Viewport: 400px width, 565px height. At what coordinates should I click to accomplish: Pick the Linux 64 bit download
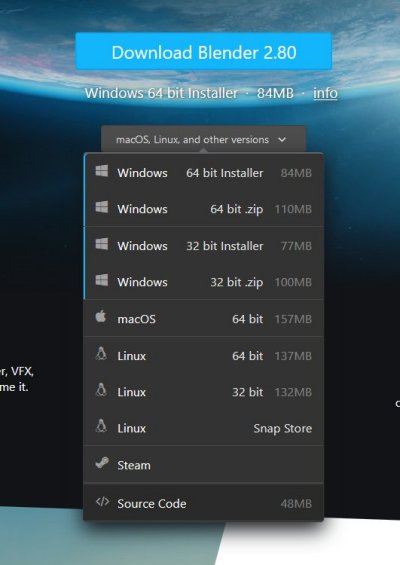point(204,355)
